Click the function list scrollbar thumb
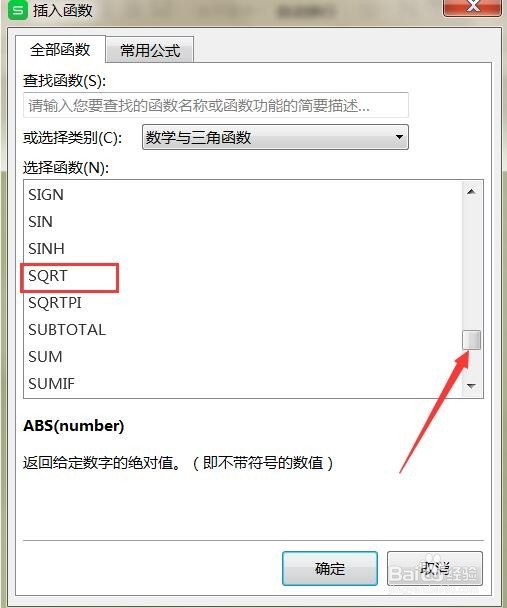This screenshot has width=507, height=608. click(471, 340)
